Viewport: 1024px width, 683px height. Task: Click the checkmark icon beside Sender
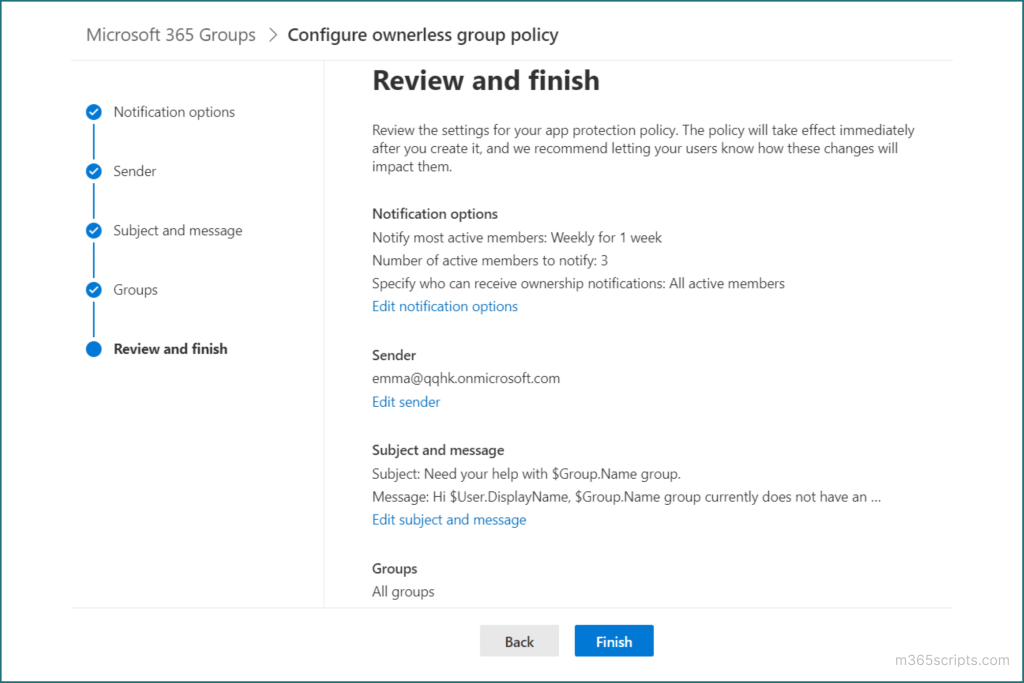(93, 171)
